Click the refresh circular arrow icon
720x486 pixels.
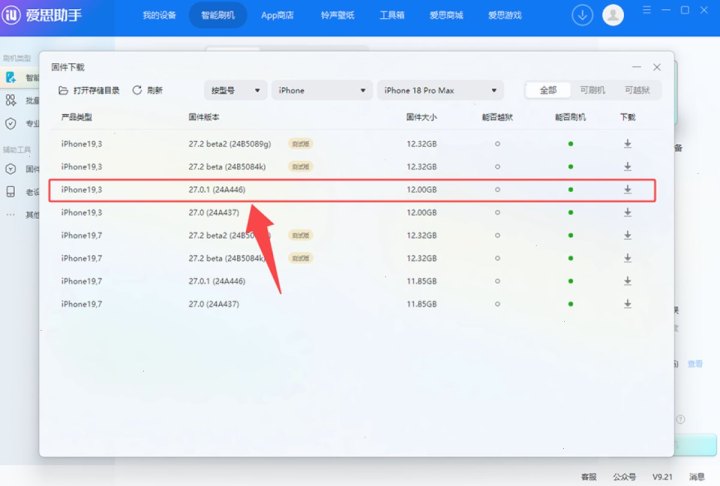click(x=137, y=90)
